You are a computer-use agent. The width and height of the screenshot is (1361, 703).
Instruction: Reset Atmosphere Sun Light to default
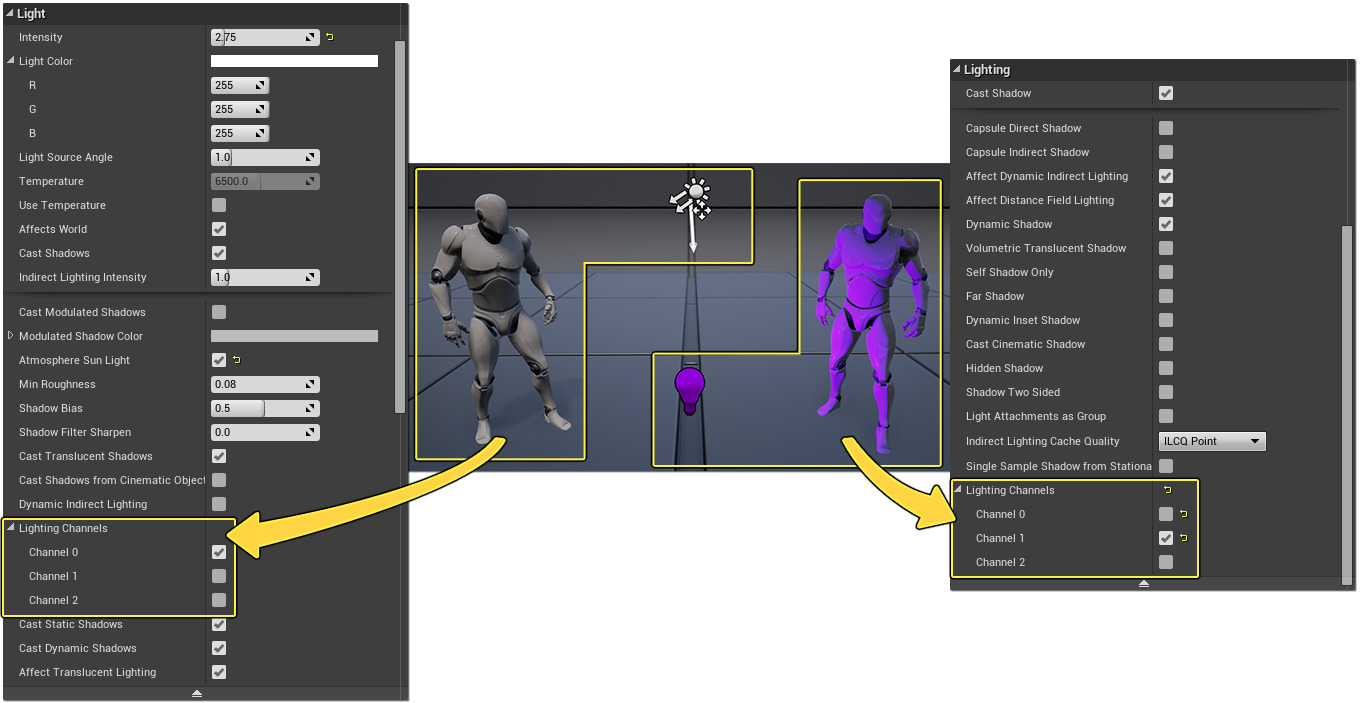pos(237,360)
